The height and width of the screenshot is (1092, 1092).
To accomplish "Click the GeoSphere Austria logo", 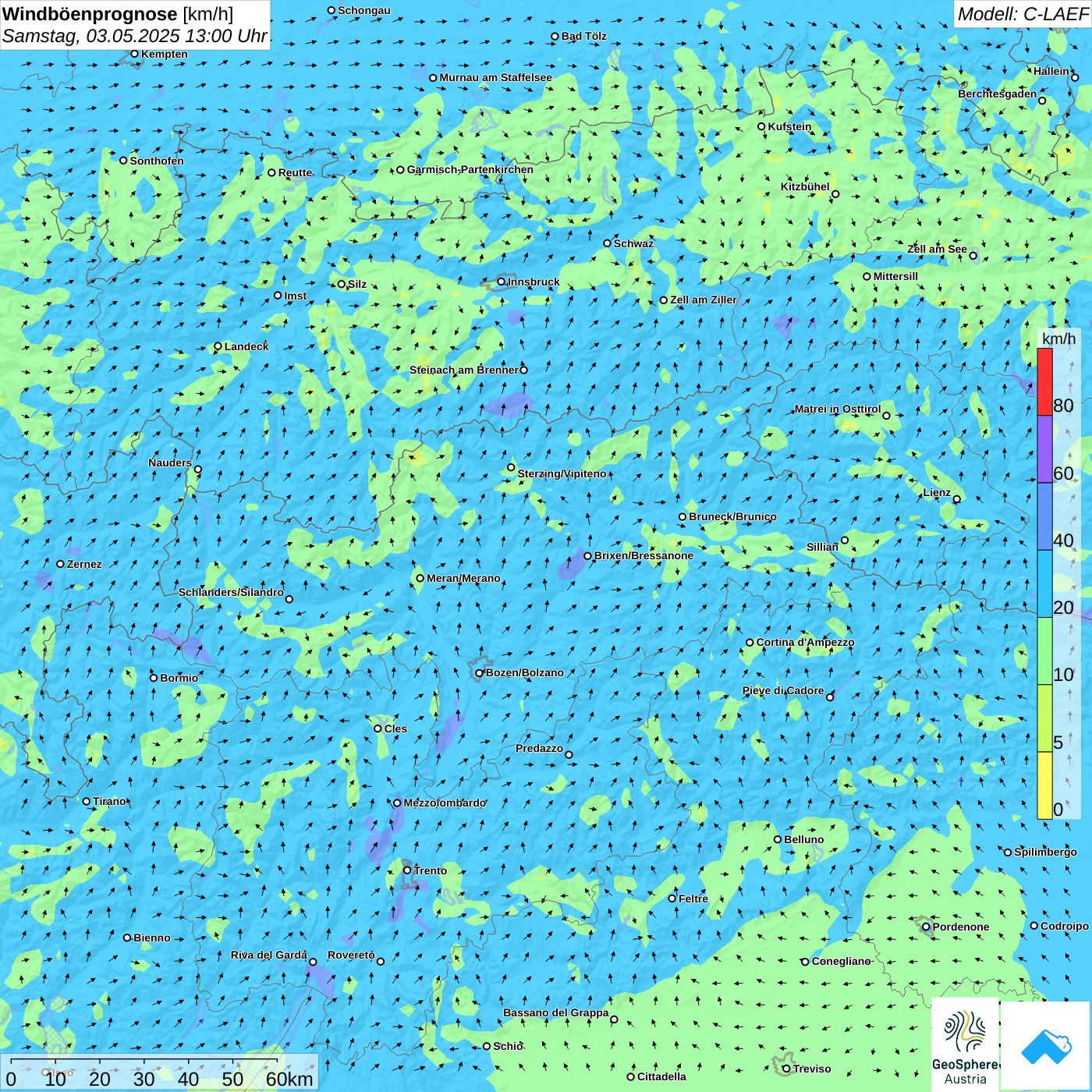I will coord(965,1044).
